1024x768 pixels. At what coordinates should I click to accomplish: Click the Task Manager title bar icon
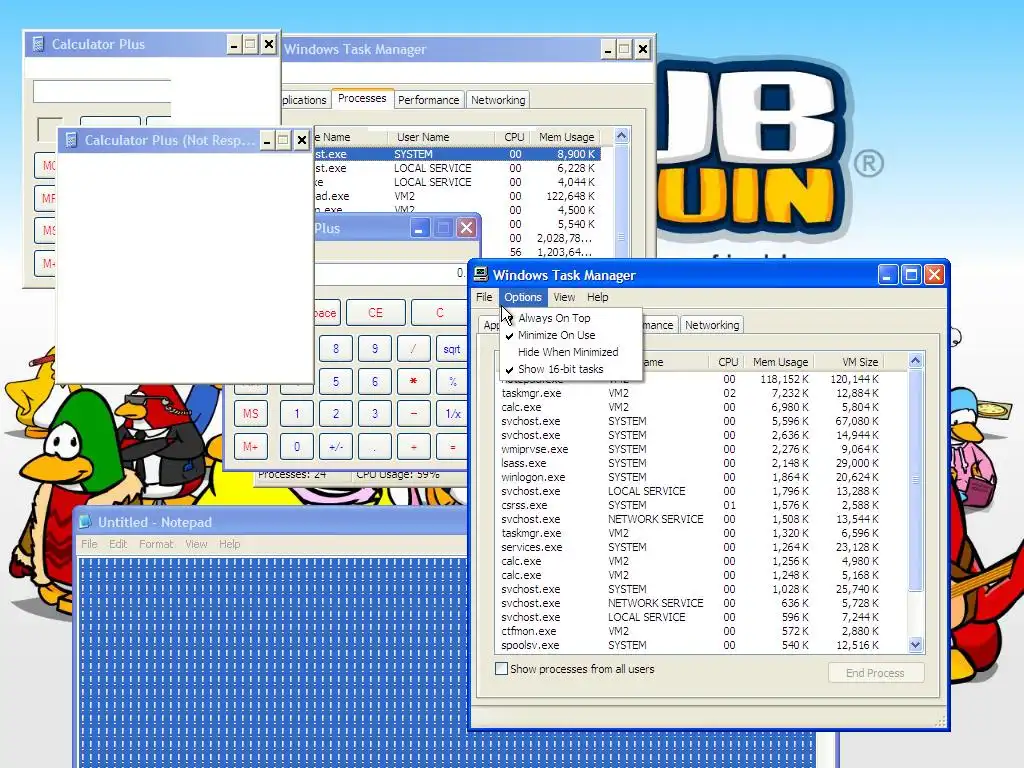coord(481,274)
